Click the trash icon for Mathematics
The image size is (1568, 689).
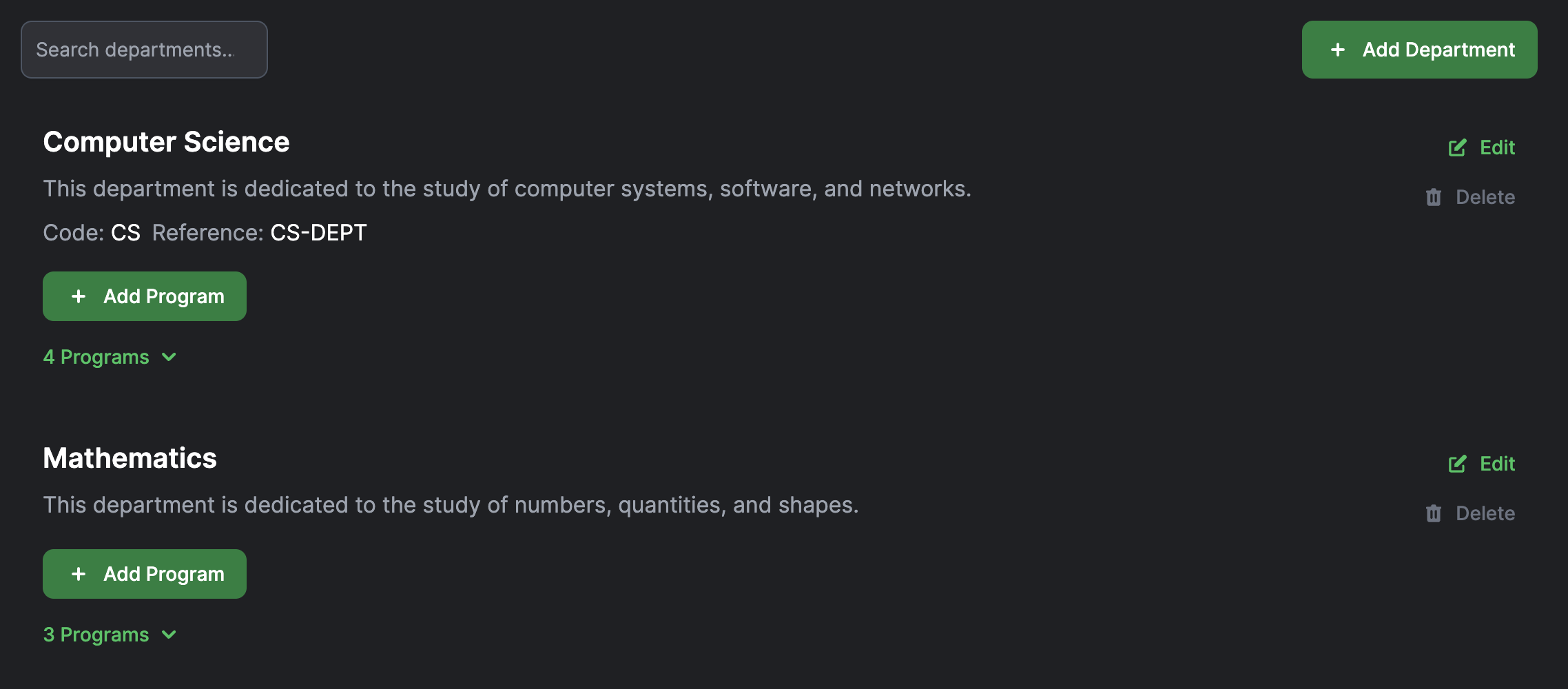click(1434, 513)
